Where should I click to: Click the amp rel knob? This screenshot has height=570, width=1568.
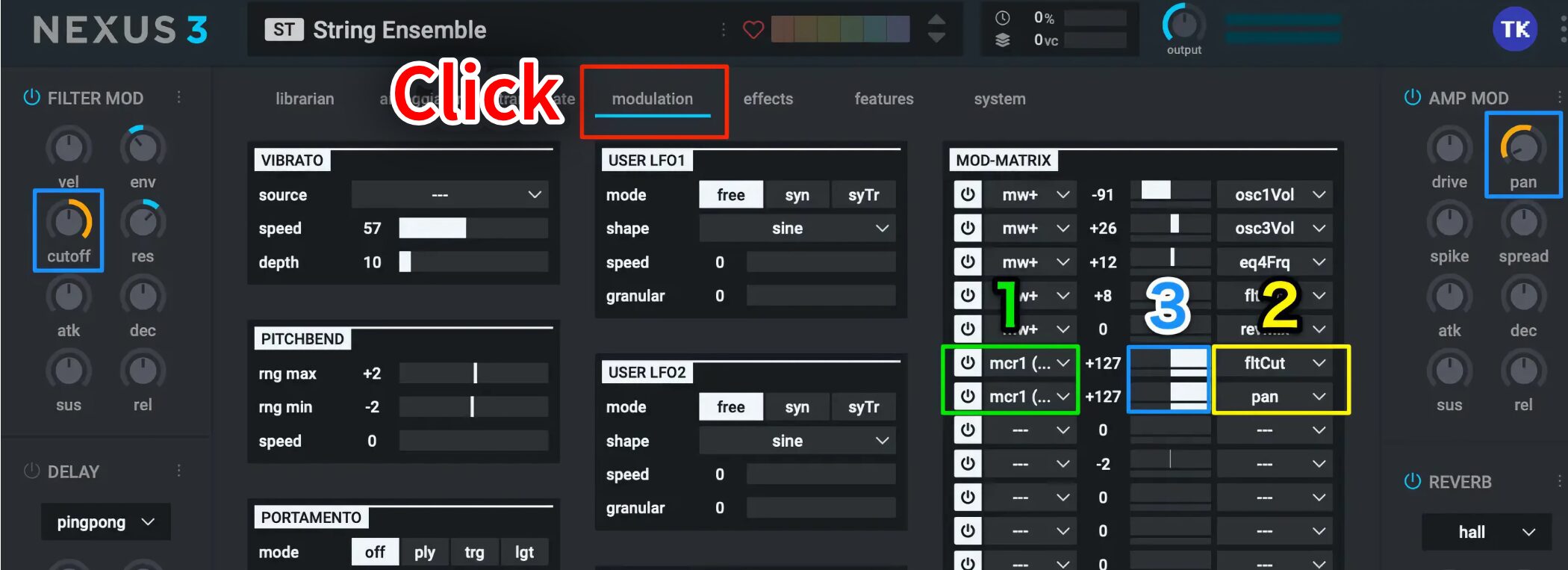(1523, 371)
